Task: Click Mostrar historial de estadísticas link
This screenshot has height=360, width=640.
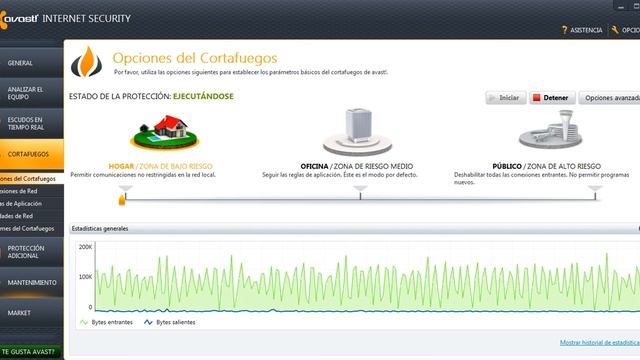Action: (600, 342)
